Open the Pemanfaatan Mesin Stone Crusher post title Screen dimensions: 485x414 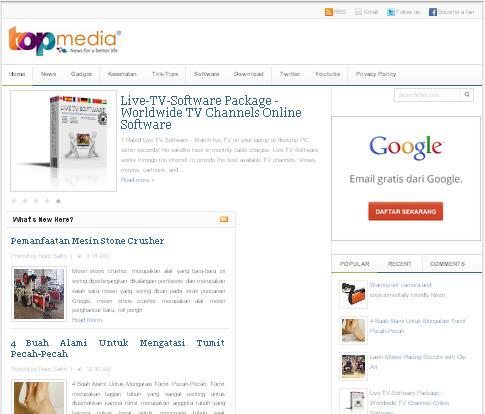[x=87, y=241]
